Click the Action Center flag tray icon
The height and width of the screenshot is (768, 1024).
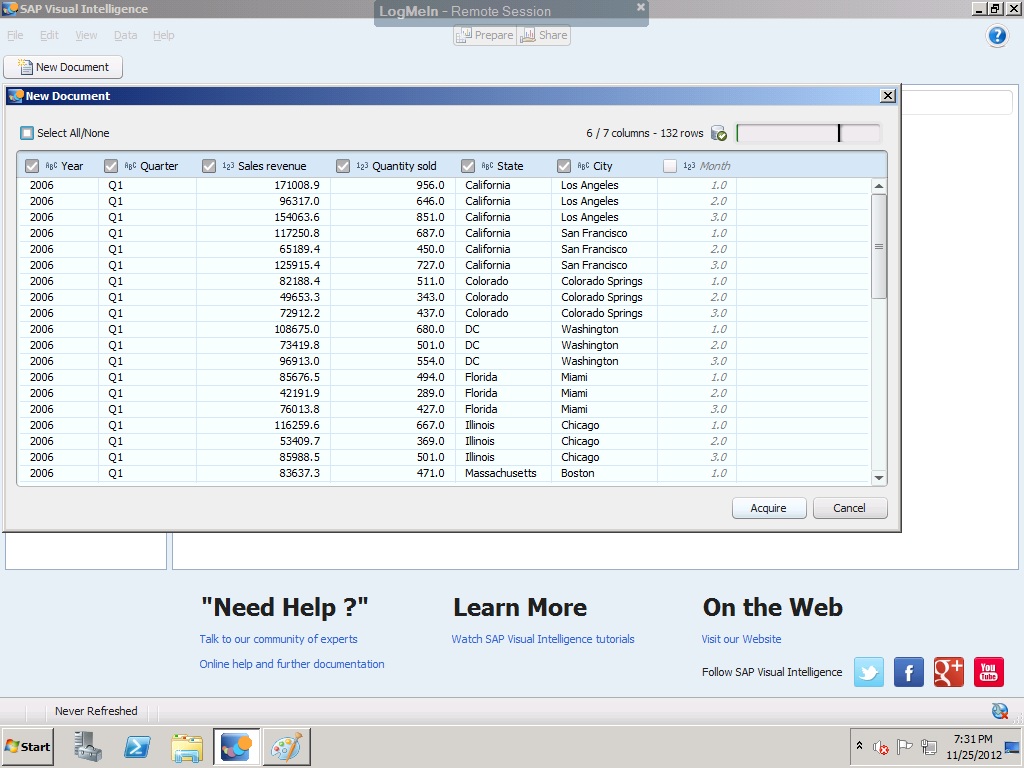pyautogui.click(x=904, y=746)
